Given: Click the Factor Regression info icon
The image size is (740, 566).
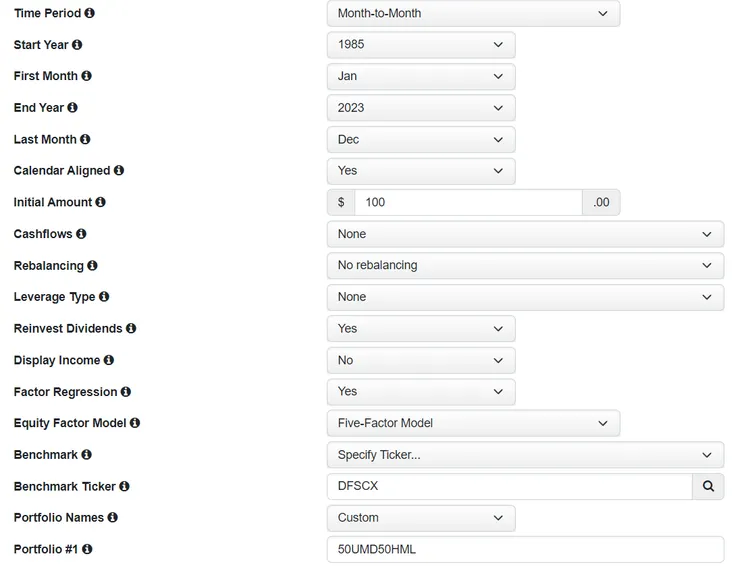Looking at the screenshot, I should pos(126,392).
